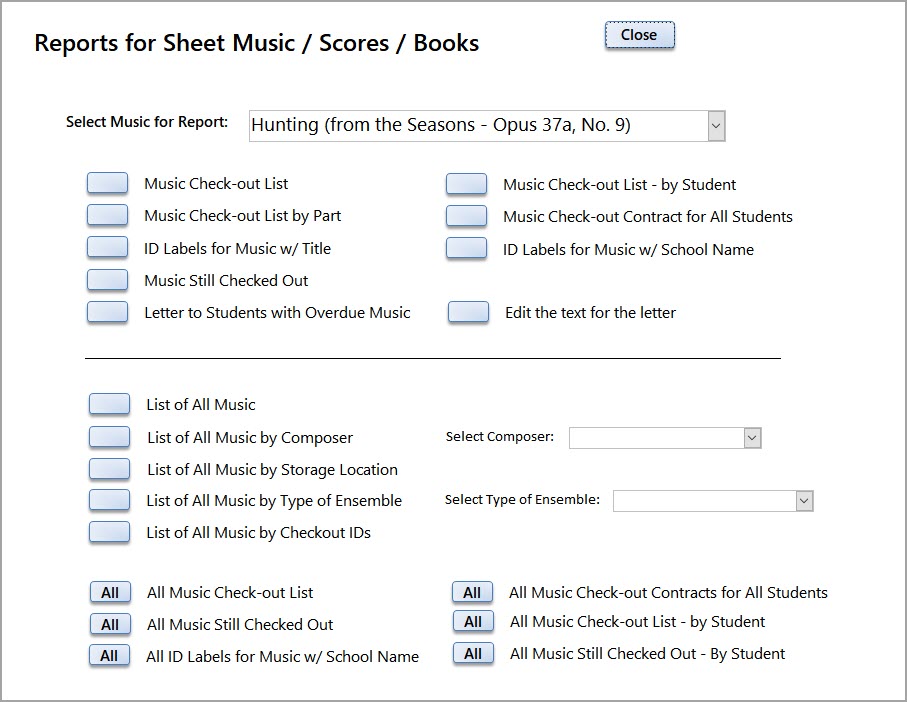Run List of All Music by Composer
Viewport: 907px width, 702px height.
(x=109, y=436)
